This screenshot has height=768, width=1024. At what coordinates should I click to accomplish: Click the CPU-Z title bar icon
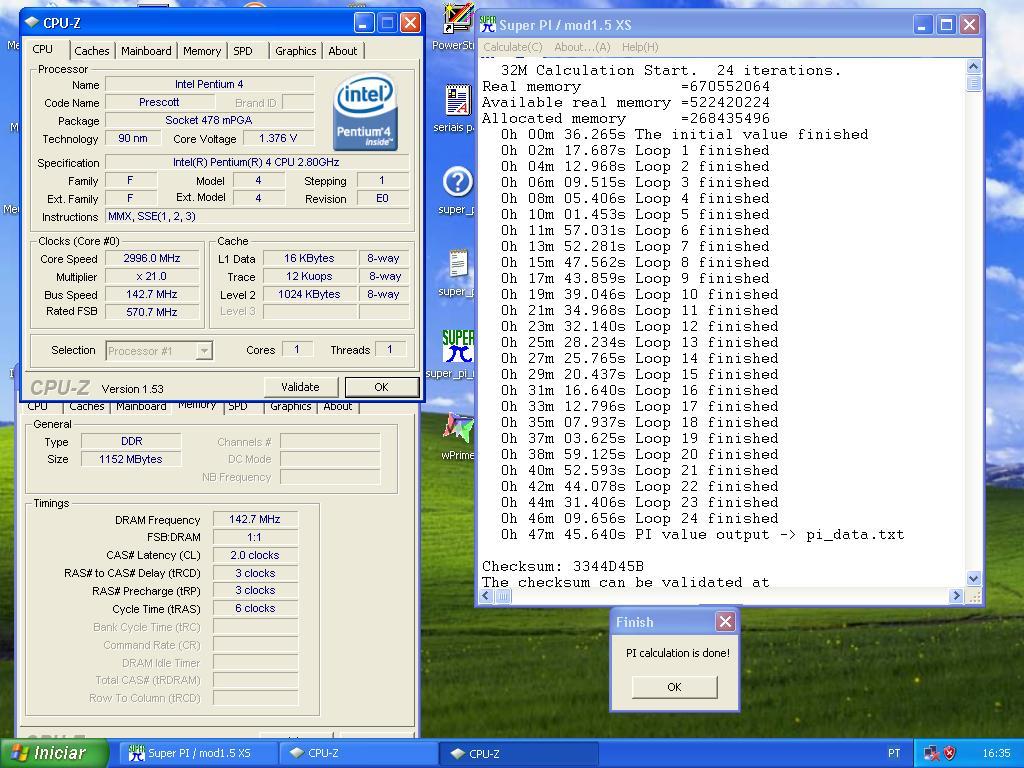(31, 23)
